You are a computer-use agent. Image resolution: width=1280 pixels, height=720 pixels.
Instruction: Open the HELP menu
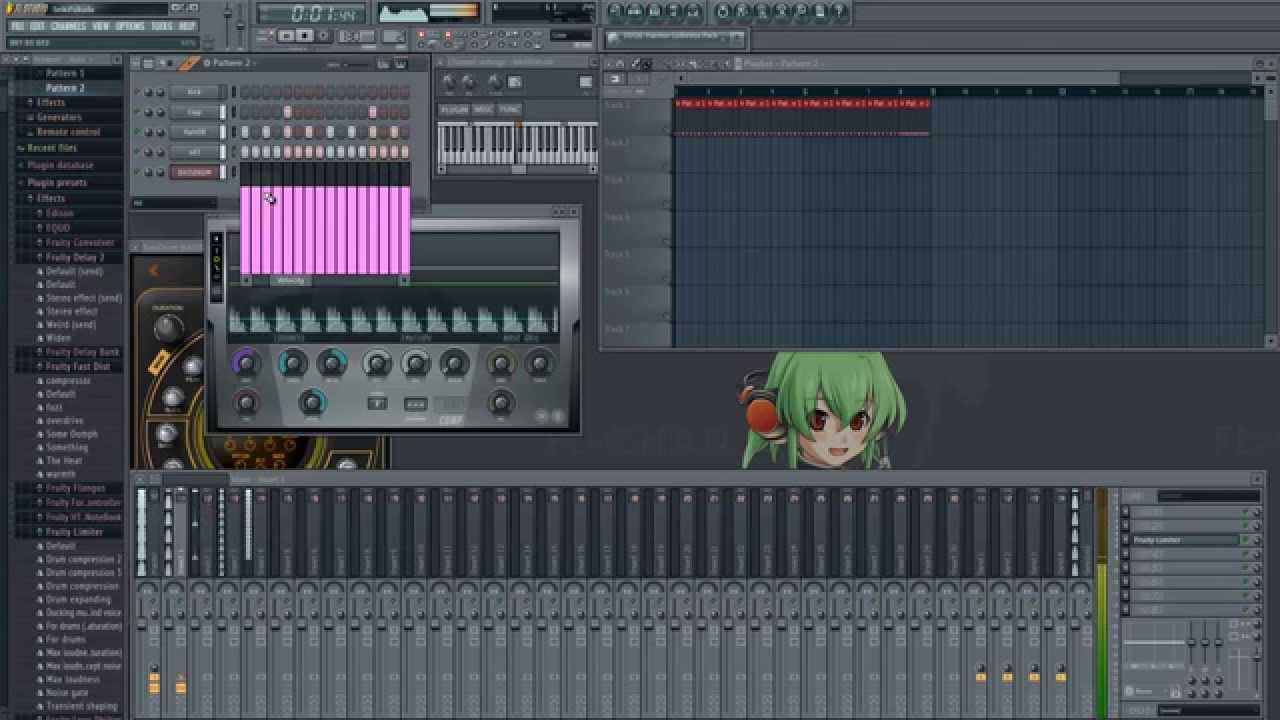(187, 26)
